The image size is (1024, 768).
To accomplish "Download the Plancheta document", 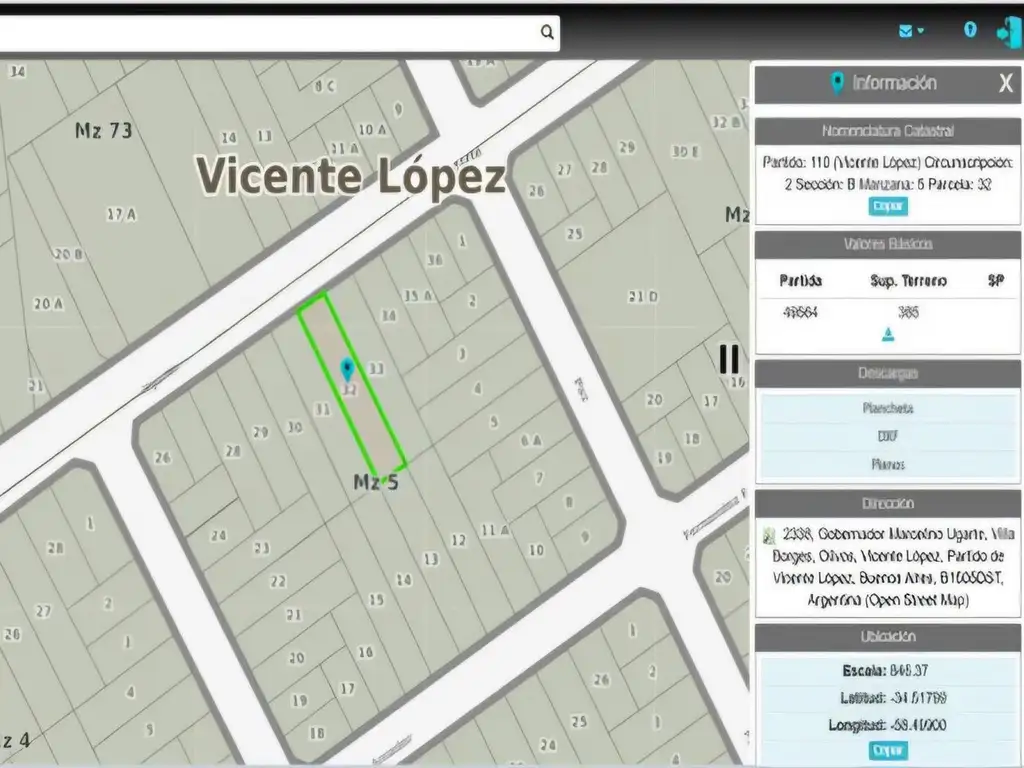I will (x=888, y=408).
